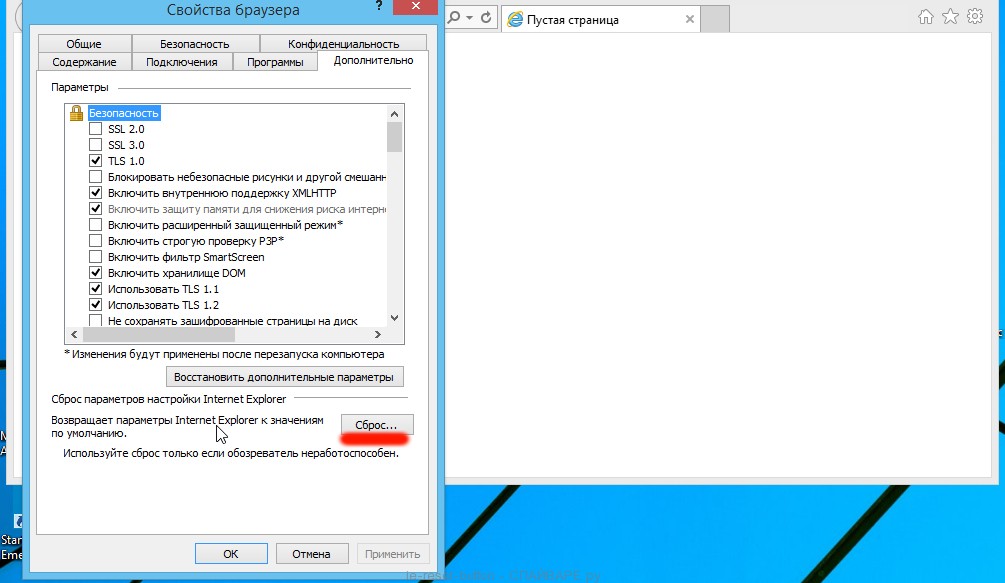The image size is (1005, 583).
Task: Click the refresh icon in address bar
Action: click(486, 18)
